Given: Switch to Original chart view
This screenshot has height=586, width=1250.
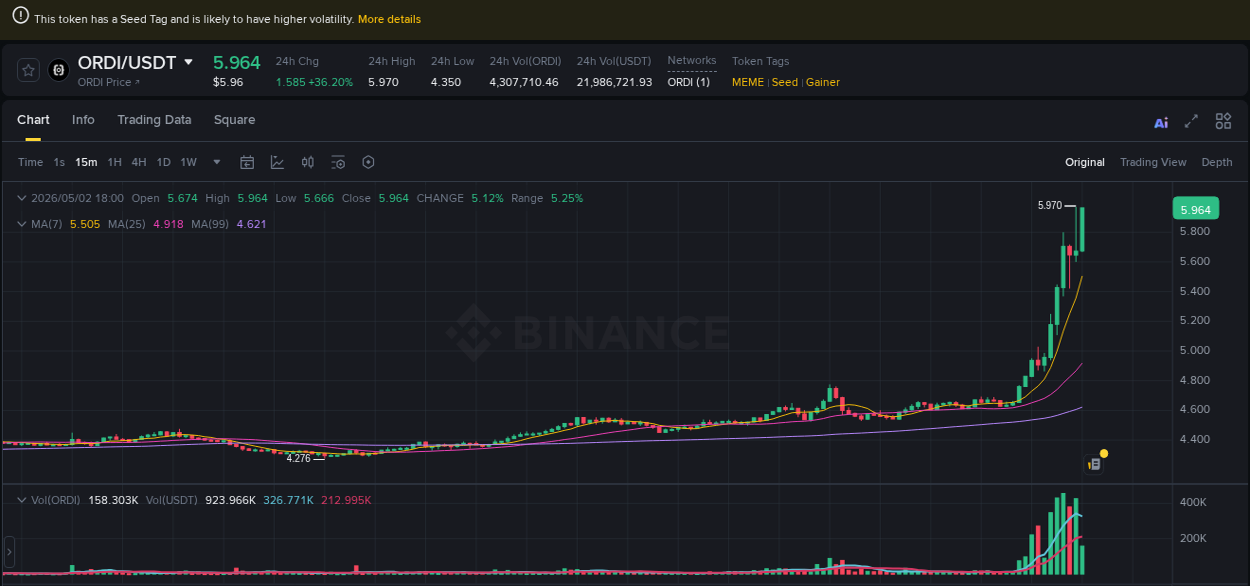Looking at the screenshot, I should (x=1085, y=162).
